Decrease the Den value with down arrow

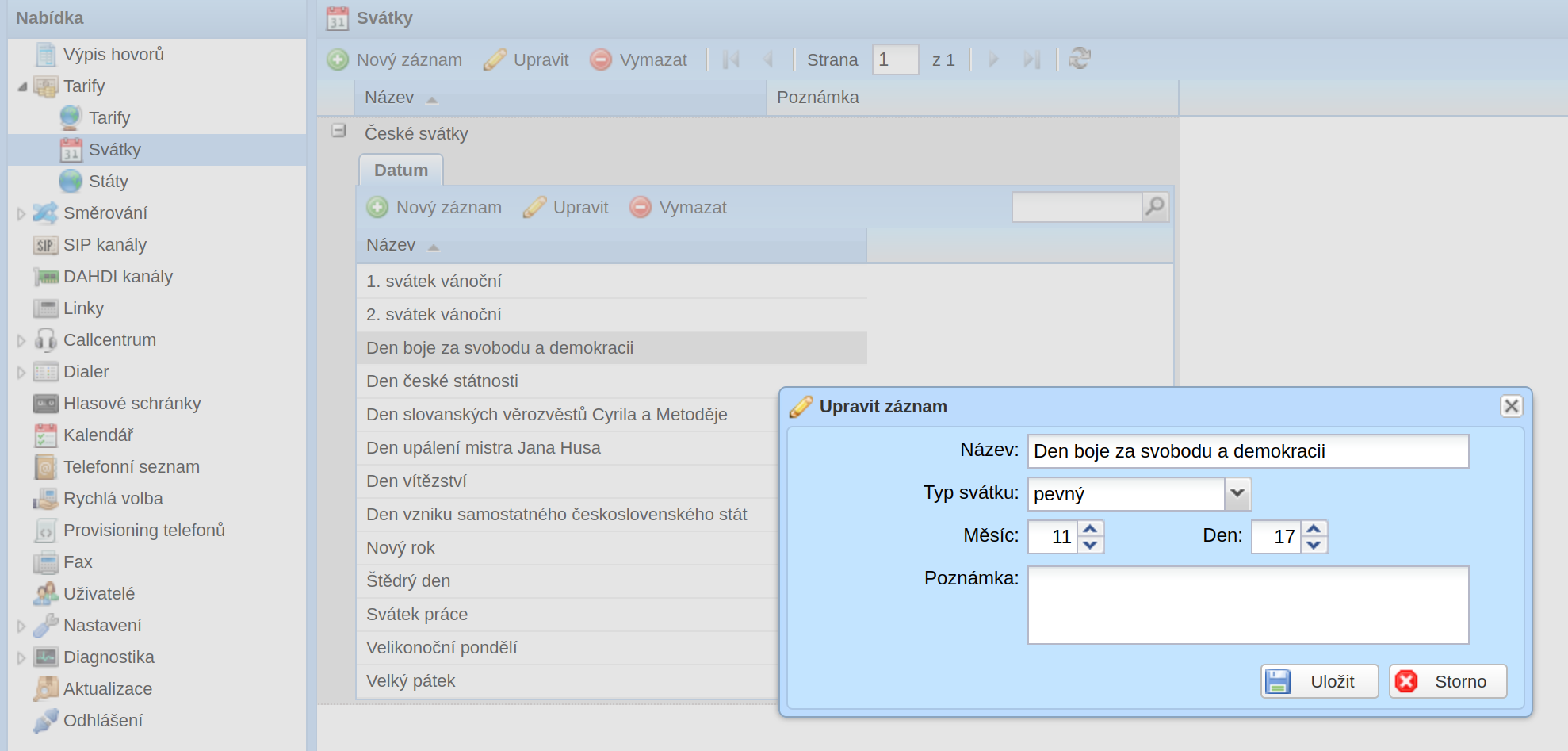[x=1314, y=545]
